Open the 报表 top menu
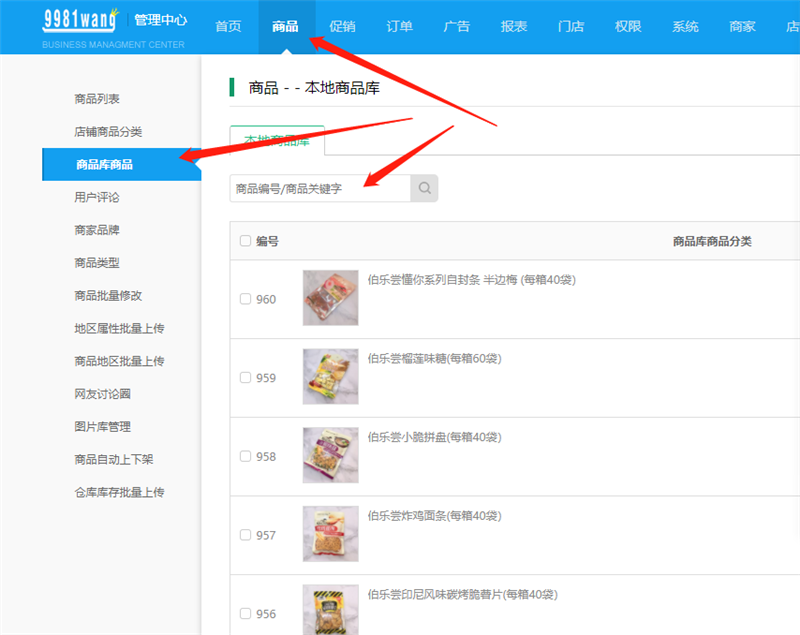This screenshot has height=635, width=800. [x=514, y=27]
